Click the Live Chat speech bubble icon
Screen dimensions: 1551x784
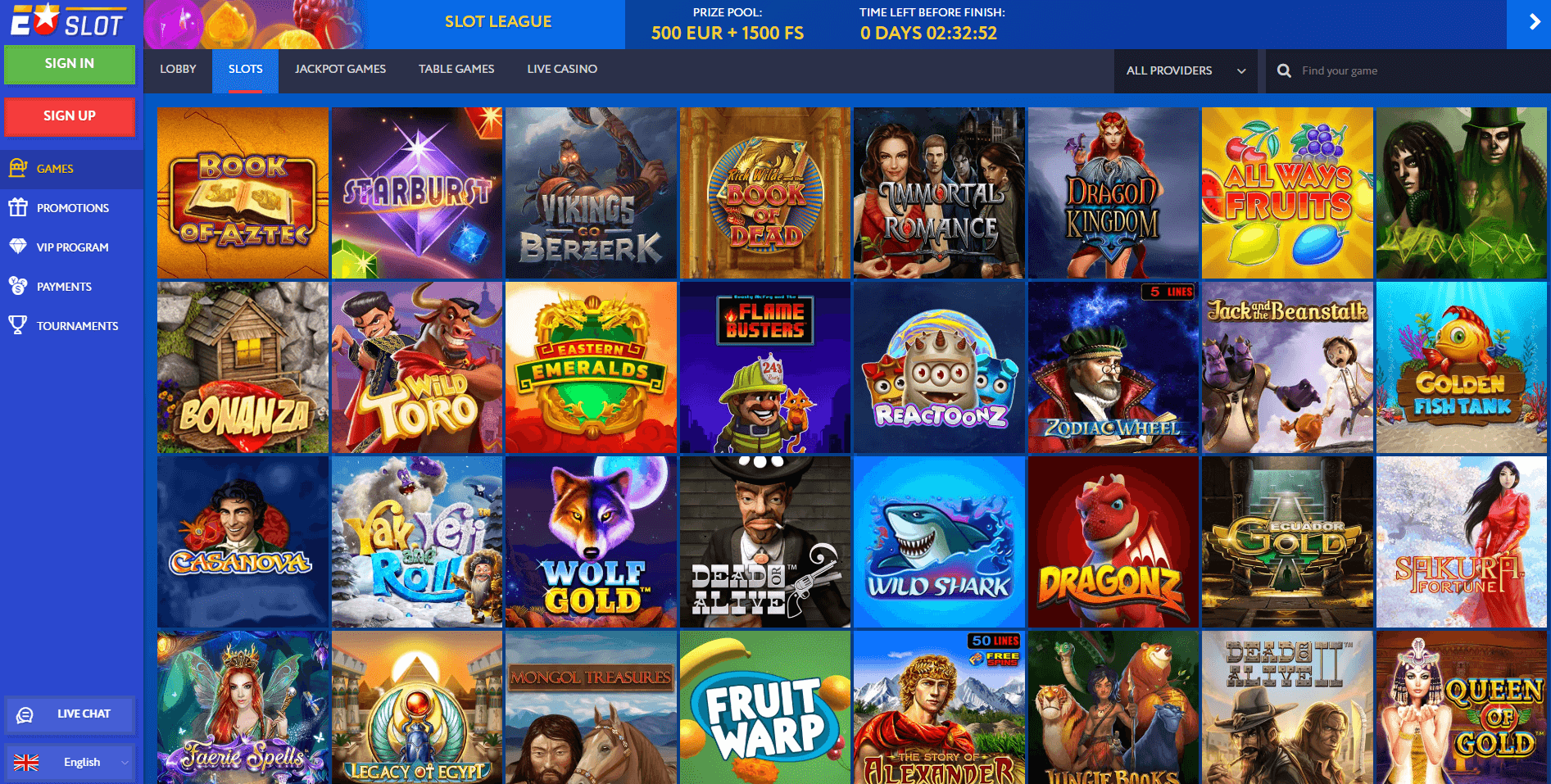click(x=25, y=715)
